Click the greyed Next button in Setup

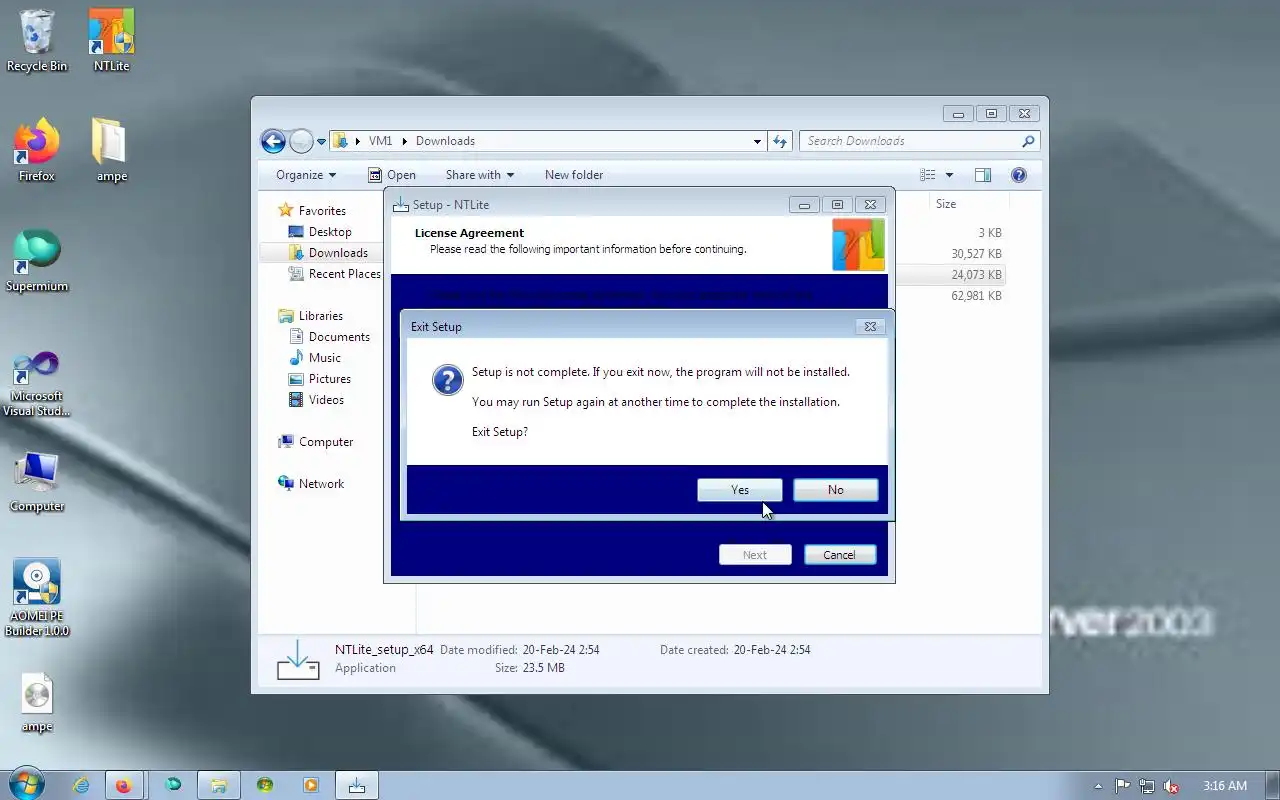coord(755,555)
